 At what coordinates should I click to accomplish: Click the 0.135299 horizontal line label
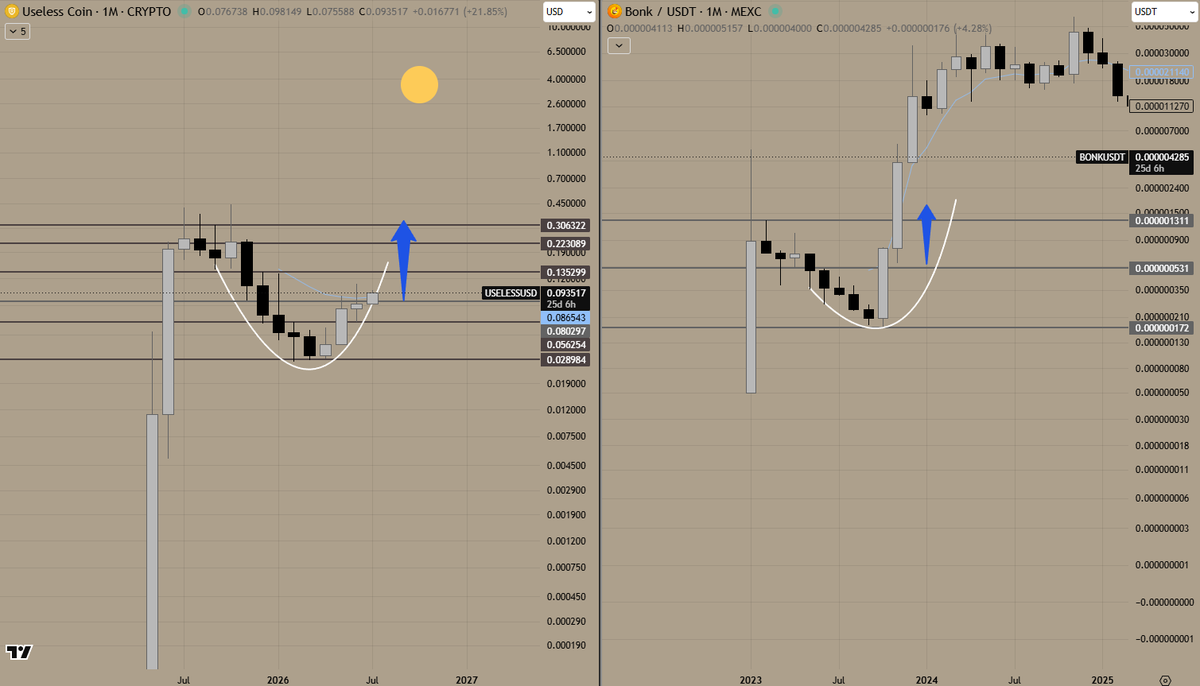pos(566,272)
